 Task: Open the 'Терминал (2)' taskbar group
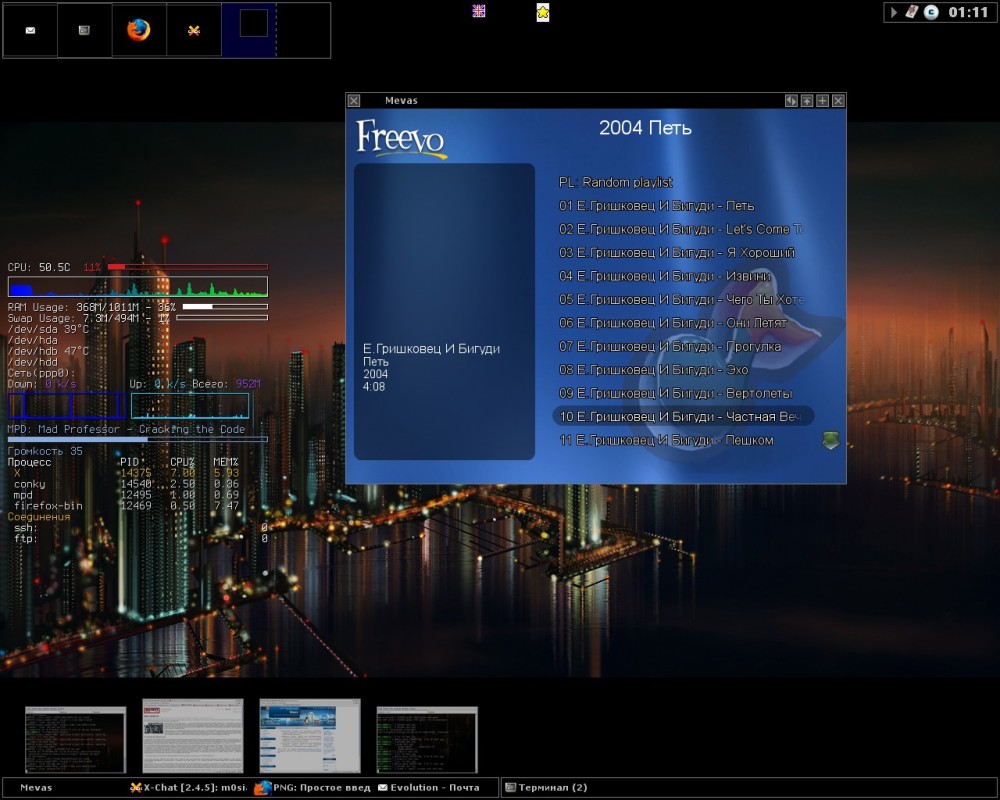749,788
